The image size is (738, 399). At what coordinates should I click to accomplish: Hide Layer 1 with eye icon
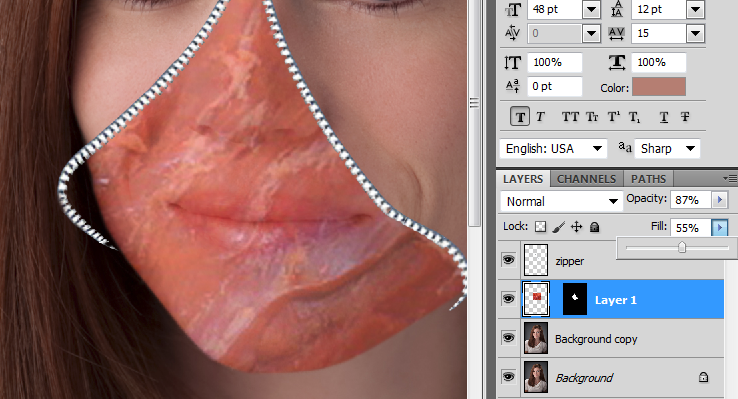click(x=508, y=299)
